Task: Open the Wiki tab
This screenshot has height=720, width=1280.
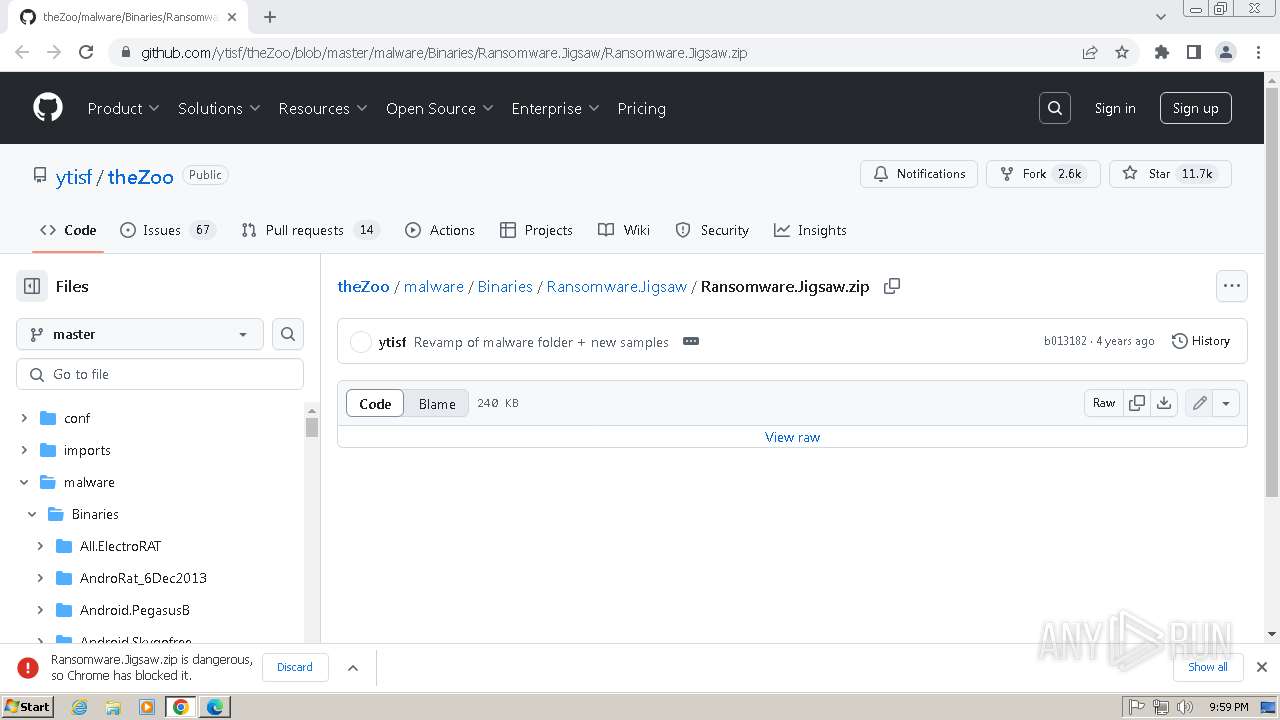Action: pyautogui.click(x=624, y=230)
